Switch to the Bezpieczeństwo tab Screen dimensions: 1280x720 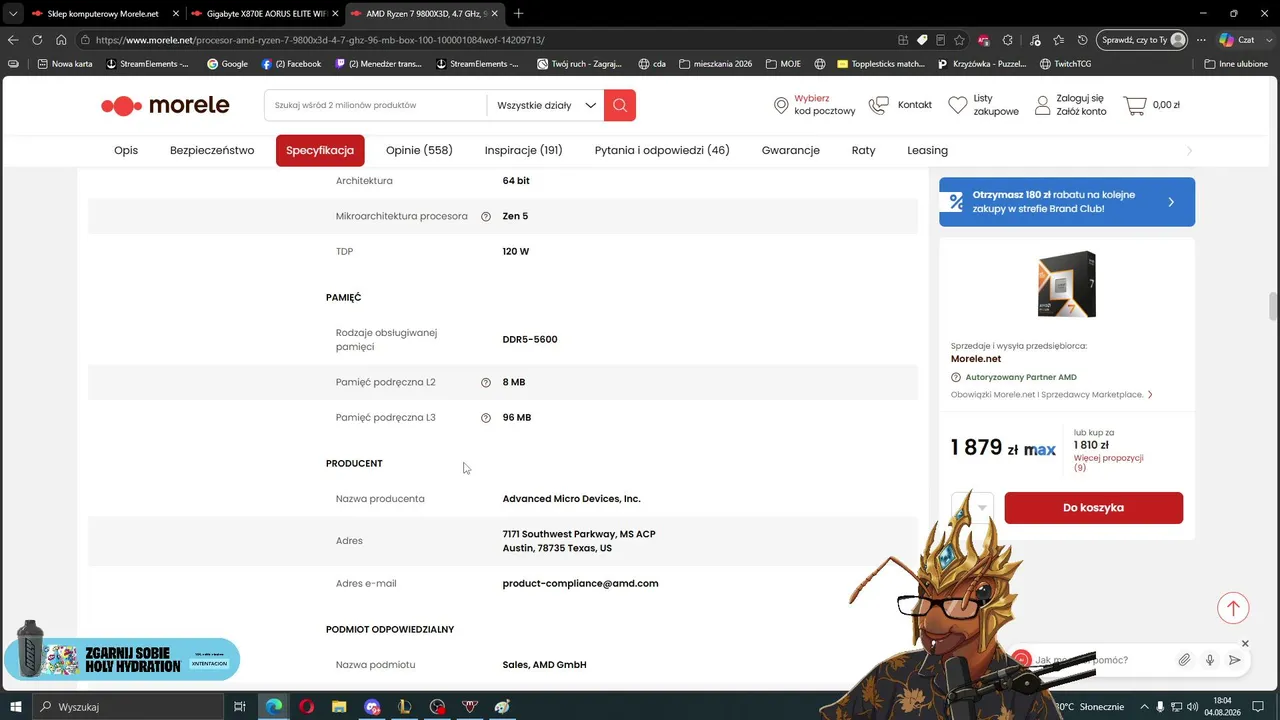(212, 150)
